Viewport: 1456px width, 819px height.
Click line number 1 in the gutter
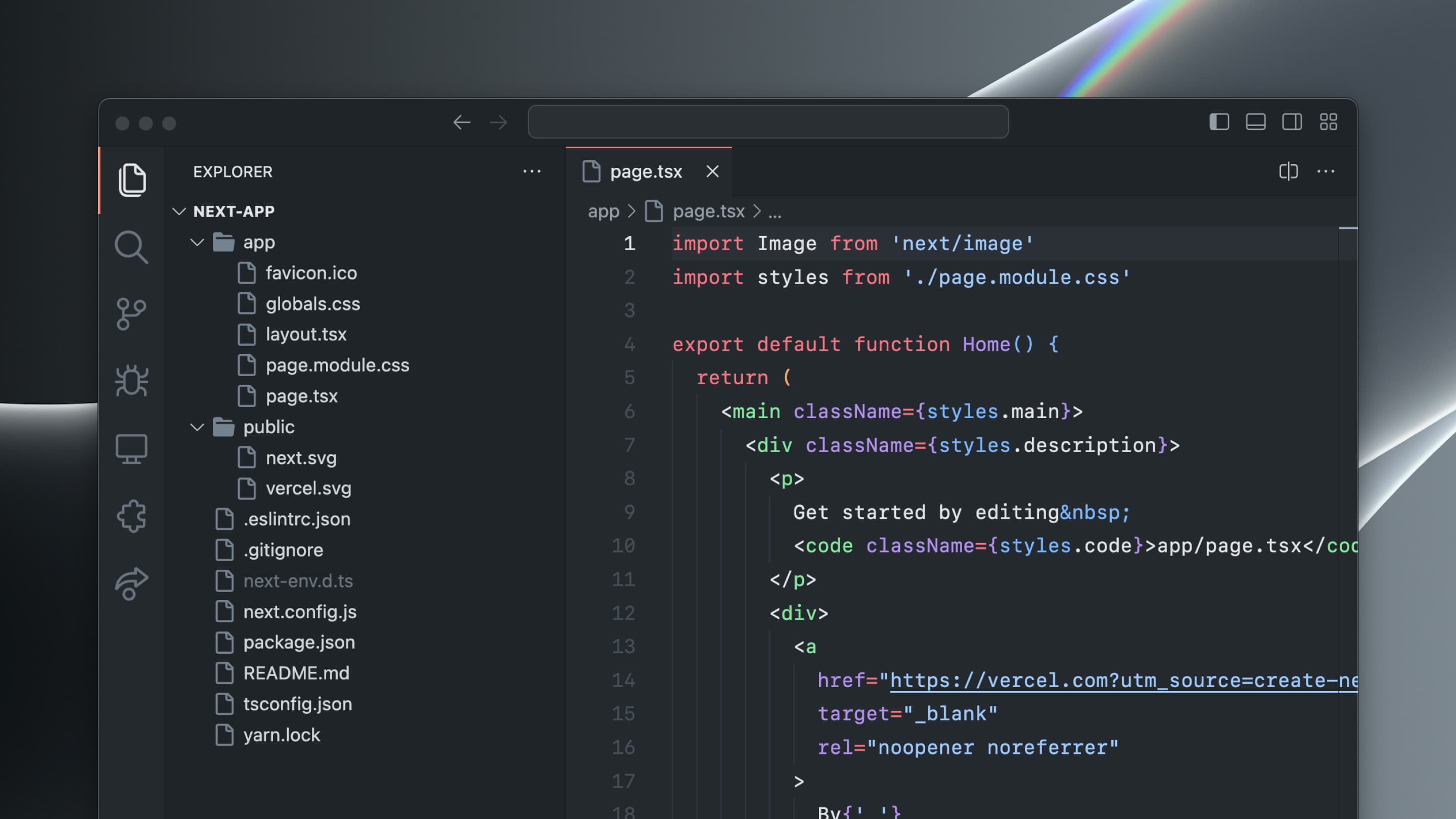click(629, 244)
